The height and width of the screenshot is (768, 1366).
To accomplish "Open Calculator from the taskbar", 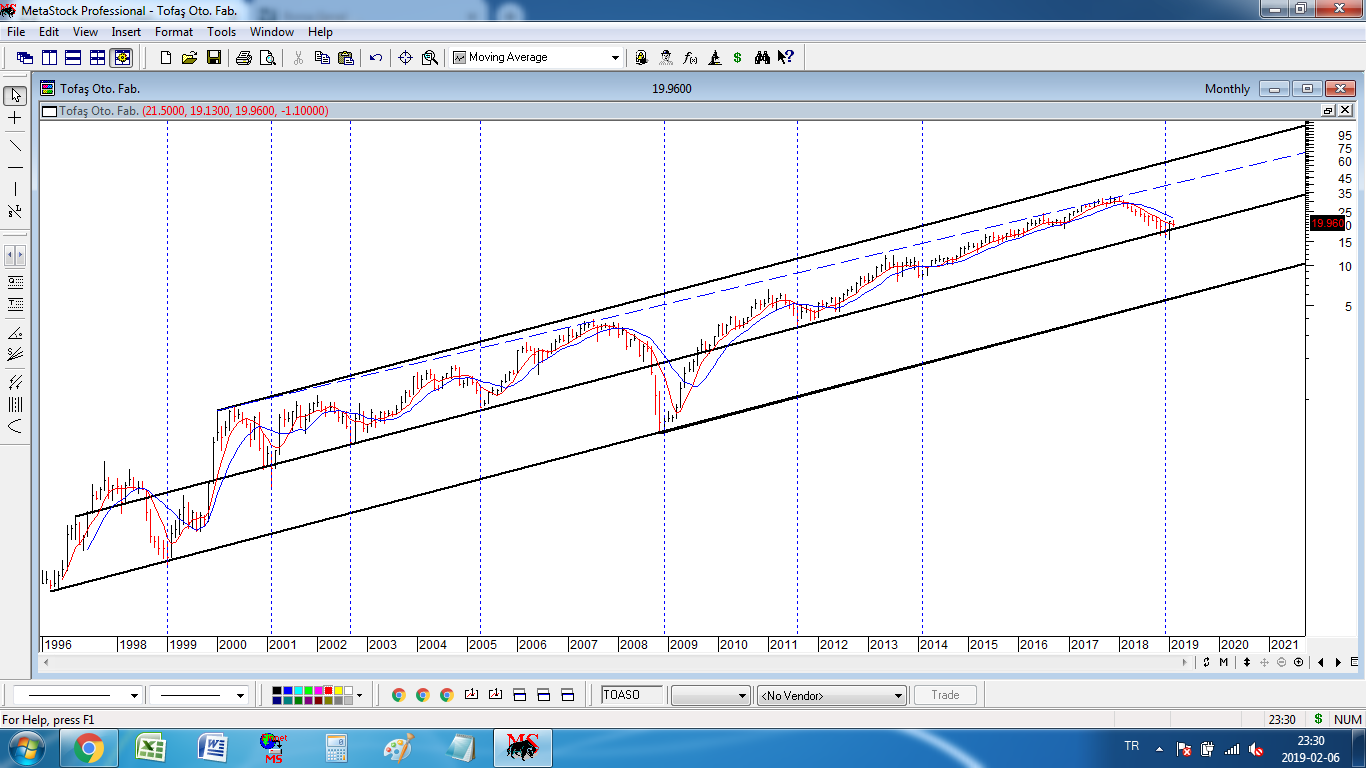I will point(336,748).
